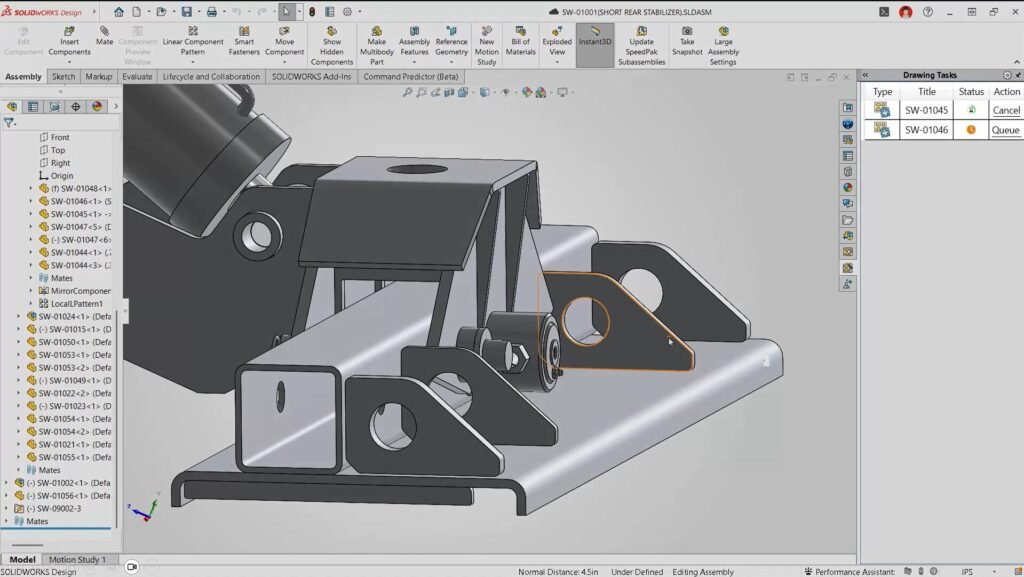Click the Open file icon

tap(161, 12)
